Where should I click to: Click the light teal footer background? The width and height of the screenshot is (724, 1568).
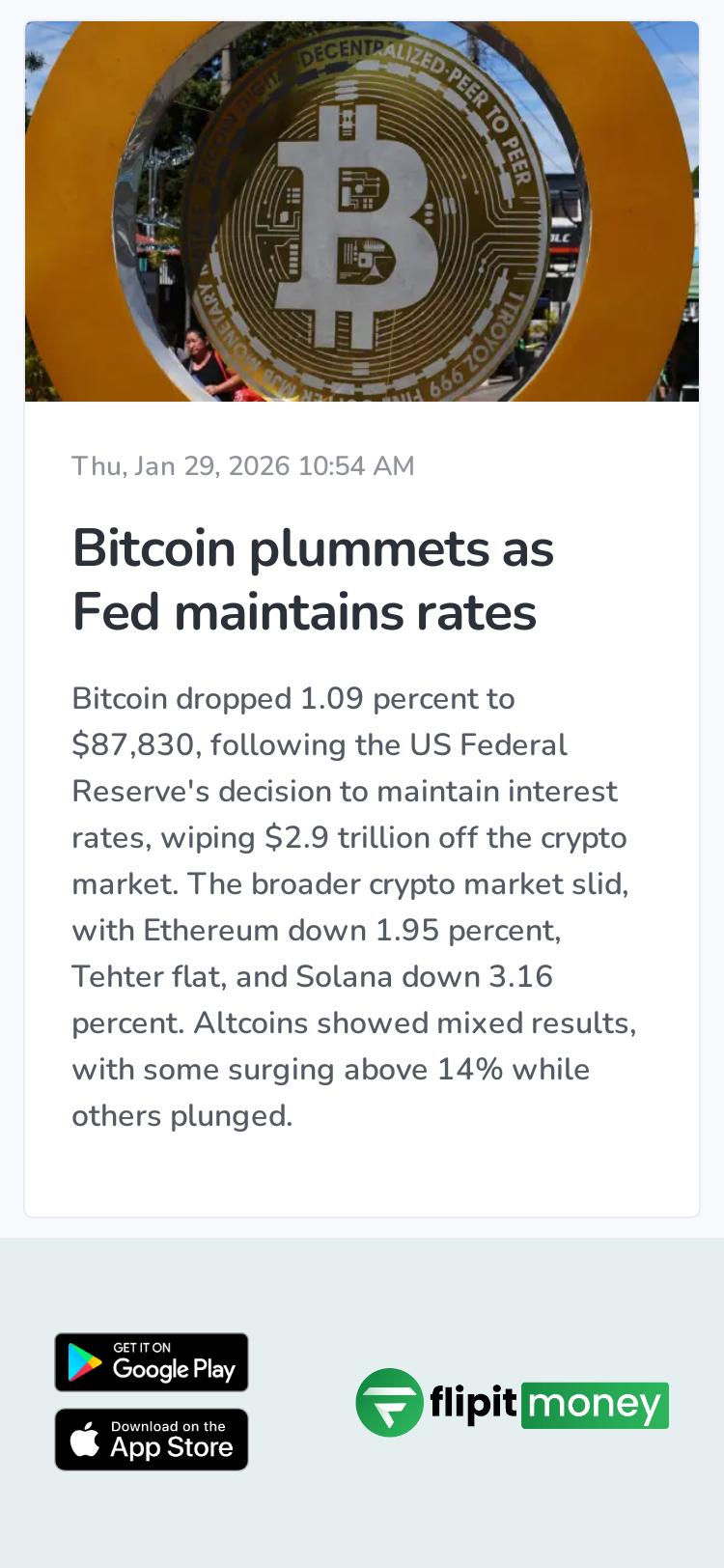point(362,1526)
